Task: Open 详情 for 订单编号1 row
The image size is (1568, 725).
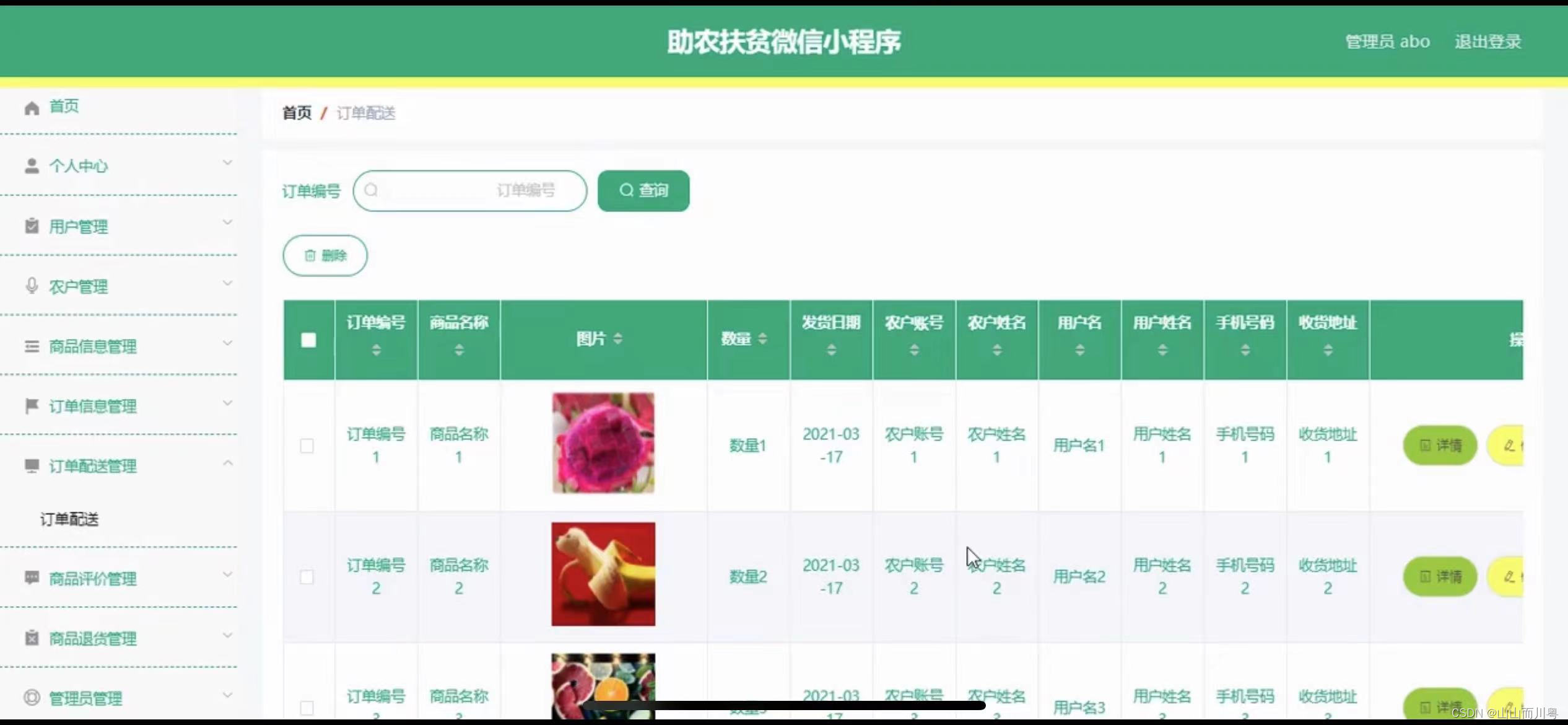Action: click(x=1440, y=445)
